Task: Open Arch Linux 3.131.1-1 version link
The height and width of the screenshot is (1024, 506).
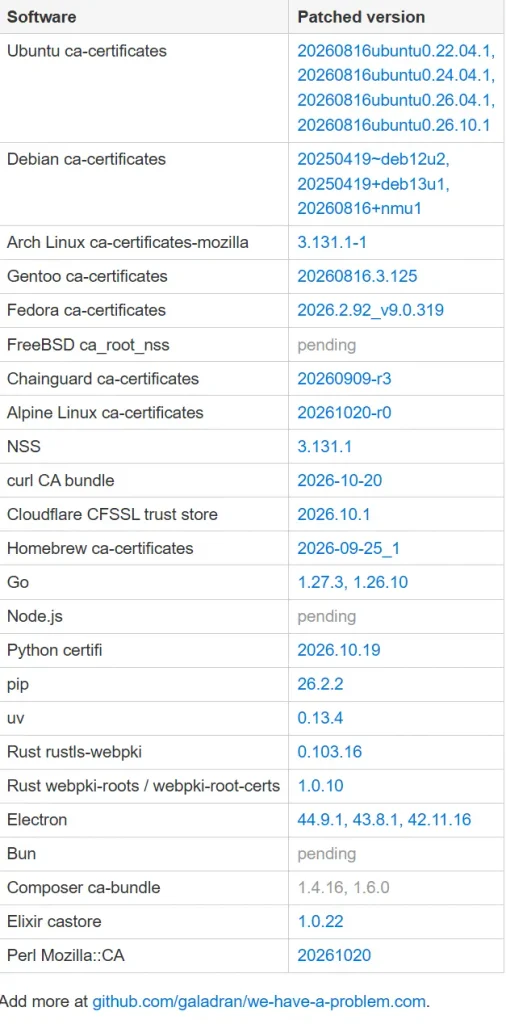Action: [332, 243]
